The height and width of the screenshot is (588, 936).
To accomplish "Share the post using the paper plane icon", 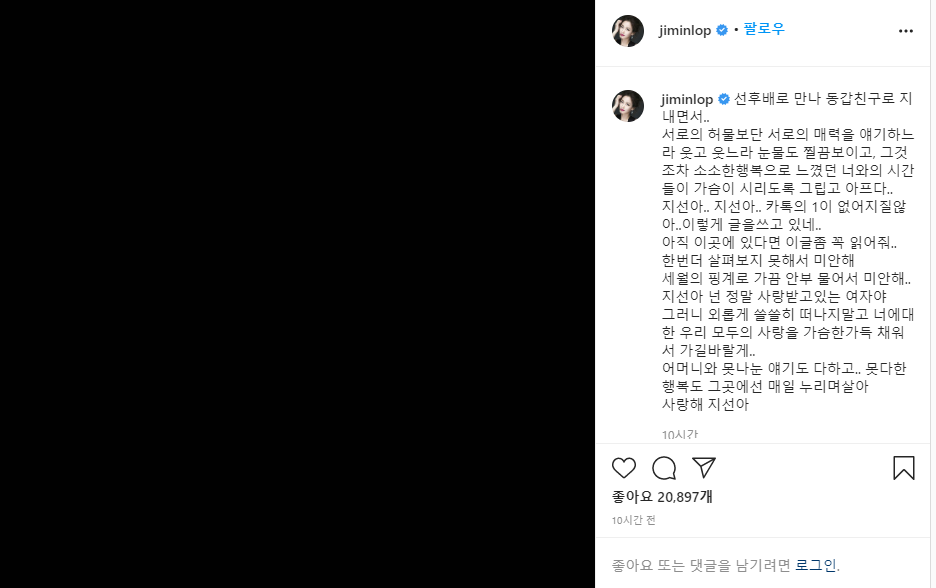I will tap(704, 467).
